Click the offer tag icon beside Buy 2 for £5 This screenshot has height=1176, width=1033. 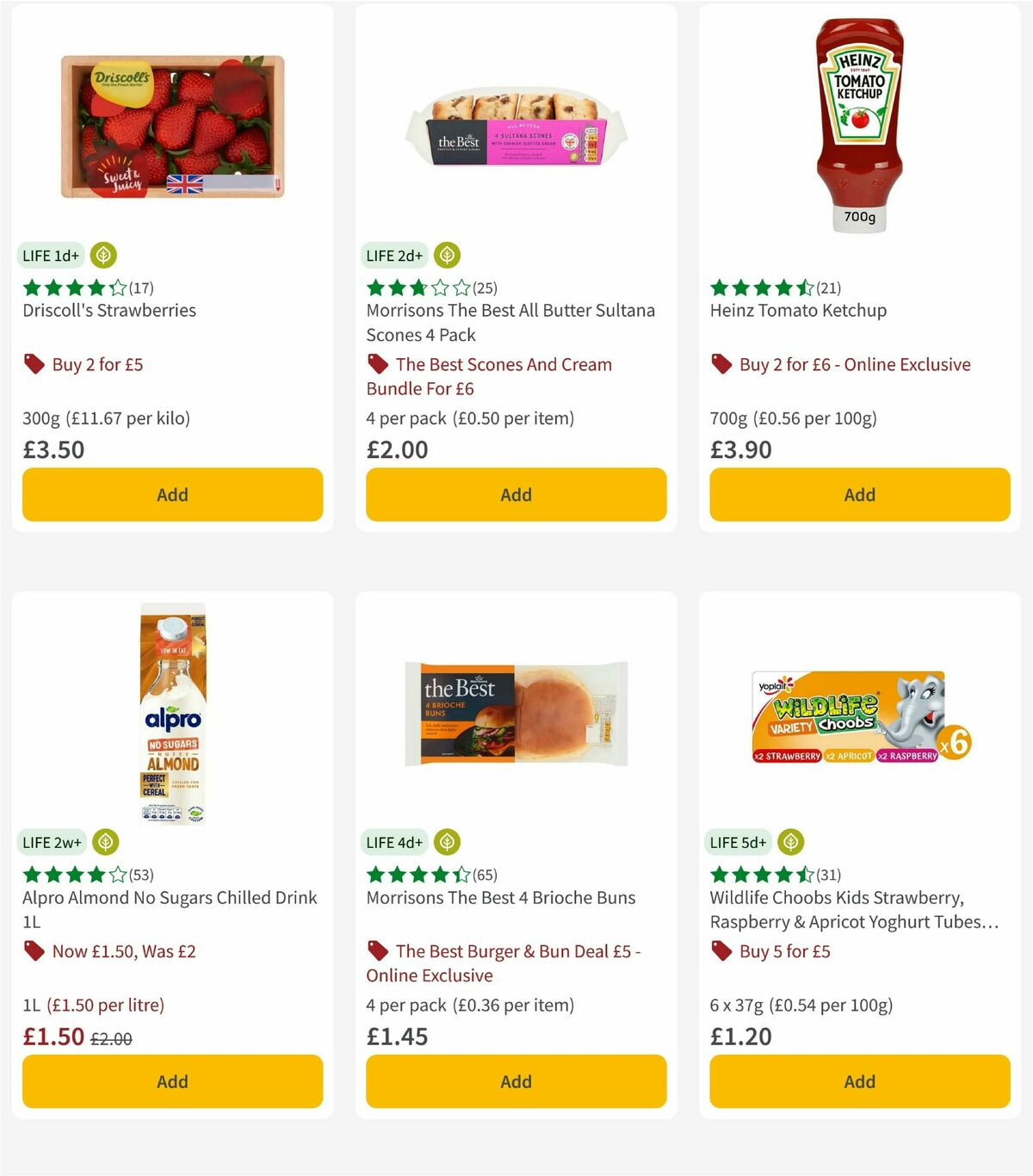tap(33, 364)
